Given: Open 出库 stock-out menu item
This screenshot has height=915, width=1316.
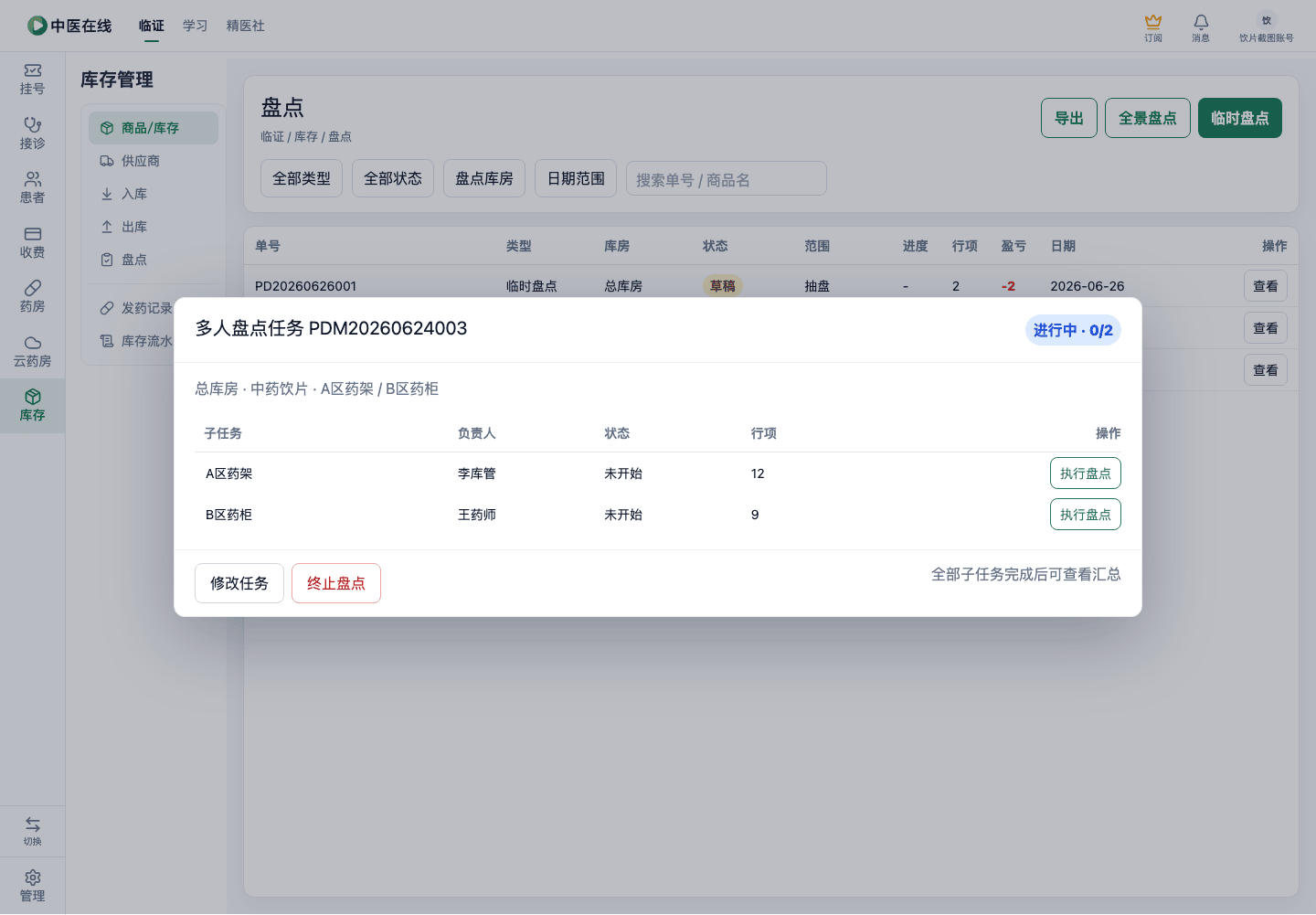Looking at the screenshot, I should pyautogui.click(x=154, y=227).
